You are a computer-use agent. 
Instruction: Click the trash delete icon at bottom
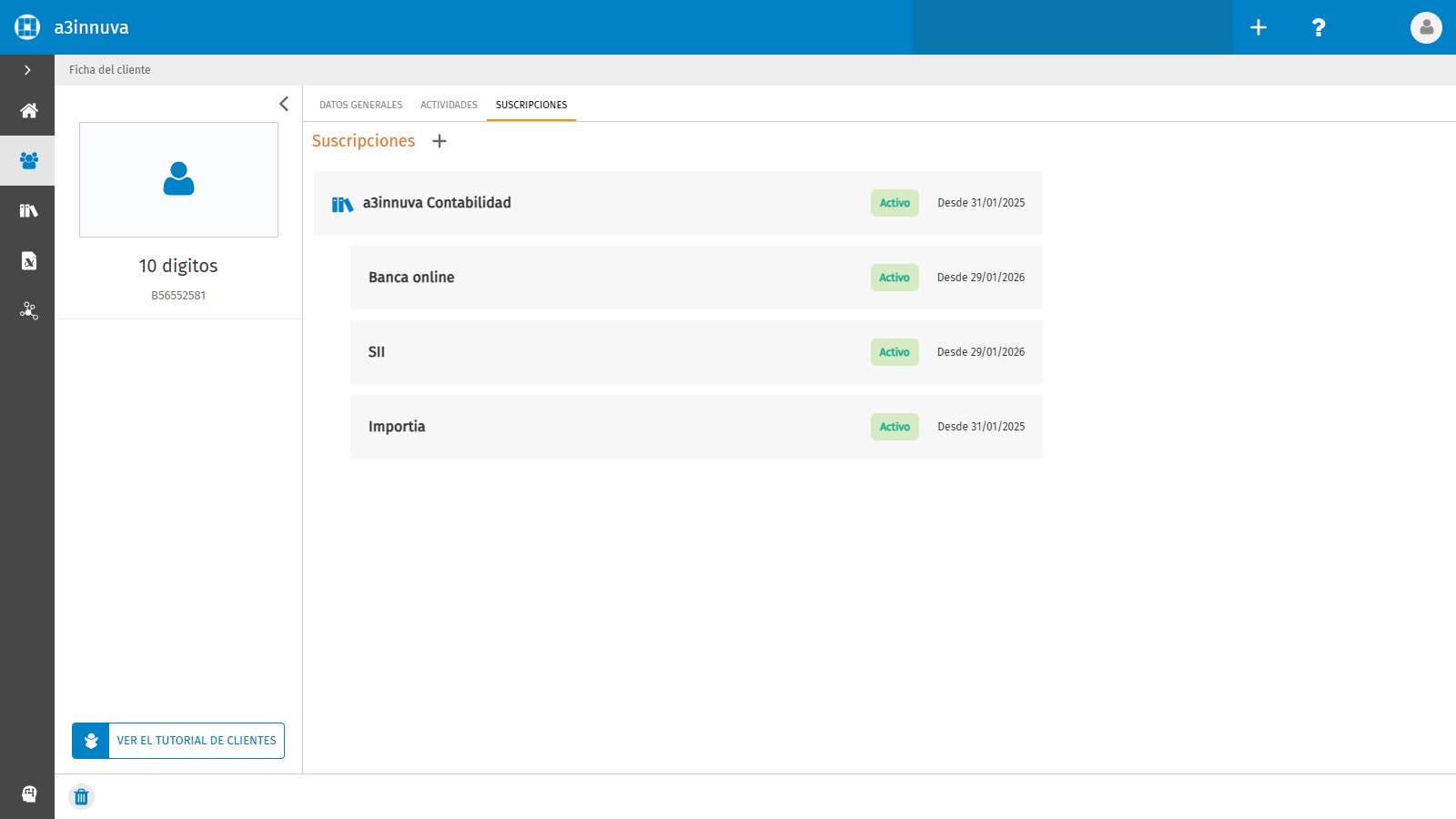pos(81,797)
